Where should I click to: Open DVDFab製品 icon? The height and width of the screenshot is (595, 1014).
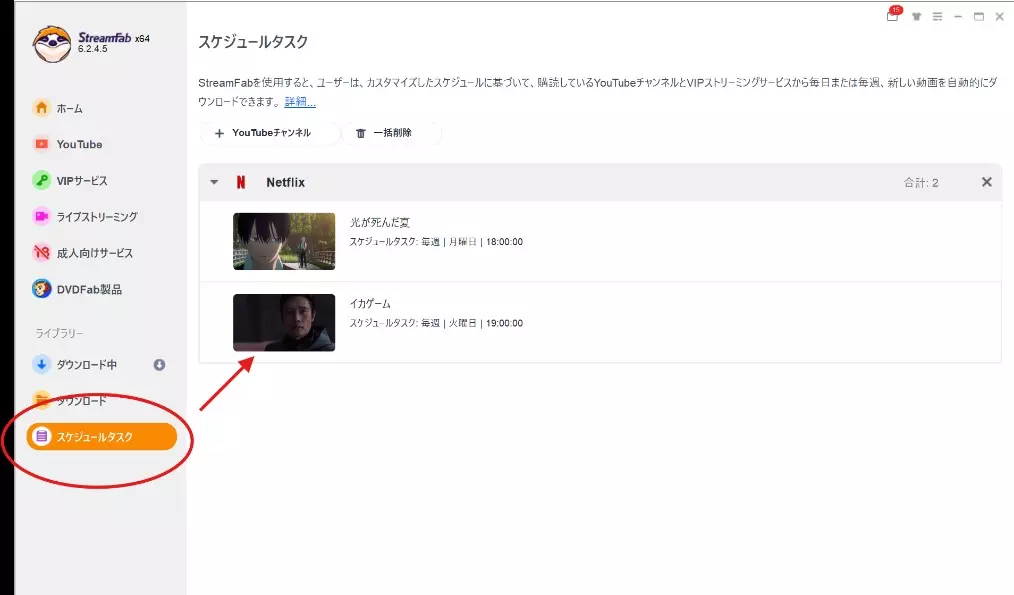[x=41, y=289]
